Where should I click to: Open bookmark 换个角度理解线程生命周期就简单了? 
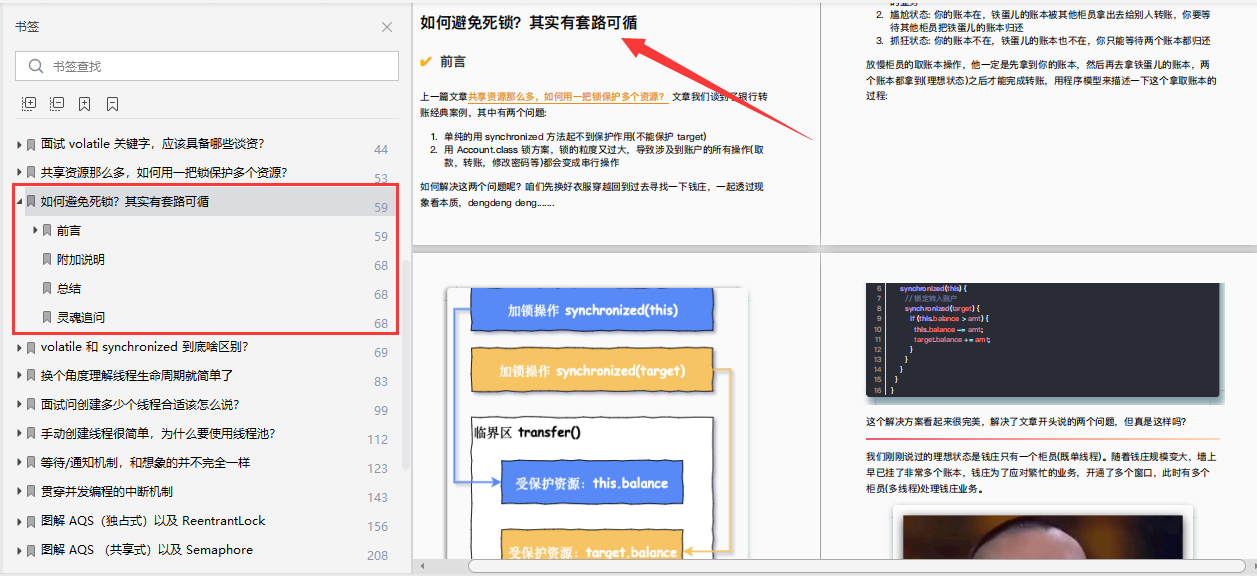(x=137, y=376)
